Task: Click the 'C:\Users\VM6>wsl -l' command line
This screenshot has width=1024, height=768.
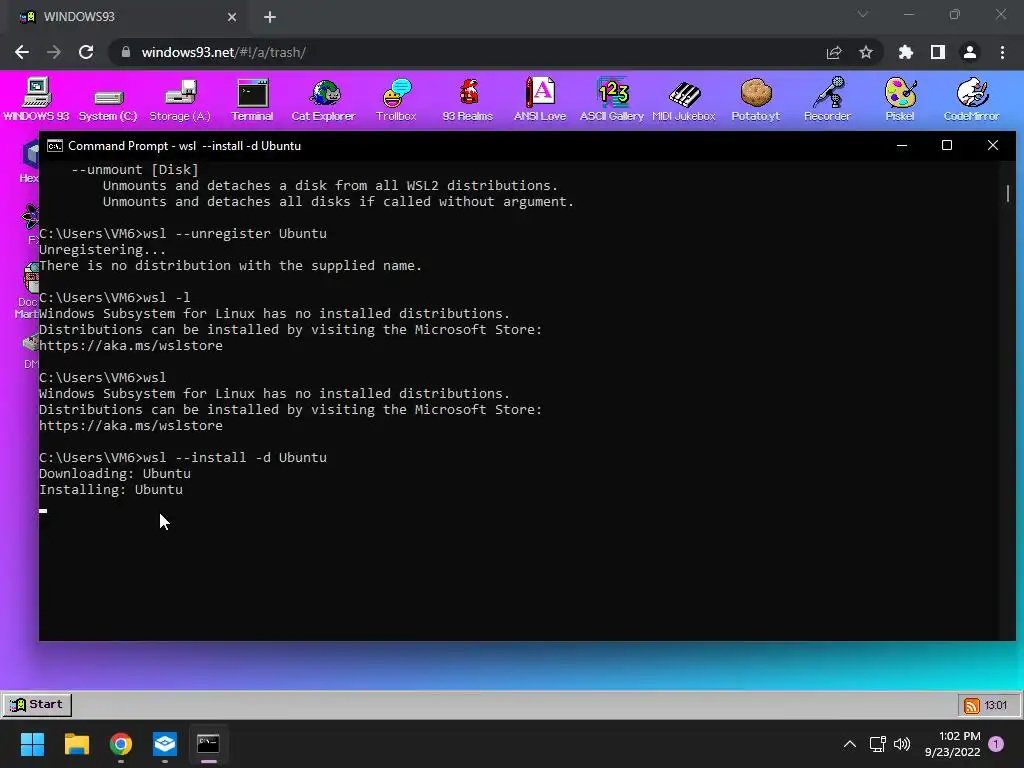Action: pyautogui.click(x=115, y=297)
